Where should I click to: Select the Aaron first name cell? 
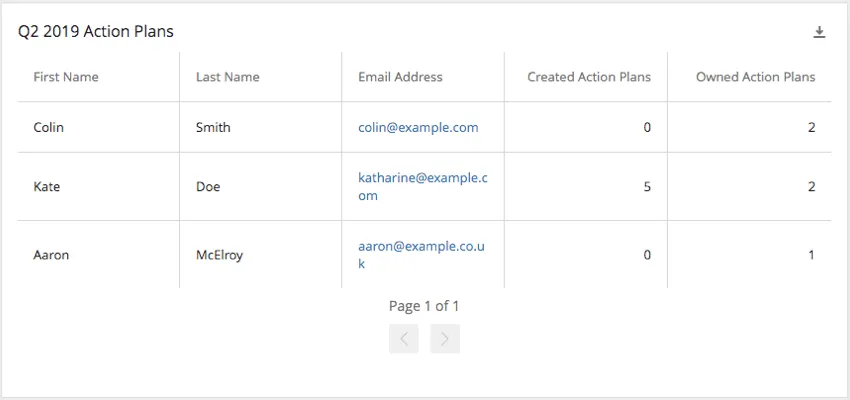click(x=51, y=255)
